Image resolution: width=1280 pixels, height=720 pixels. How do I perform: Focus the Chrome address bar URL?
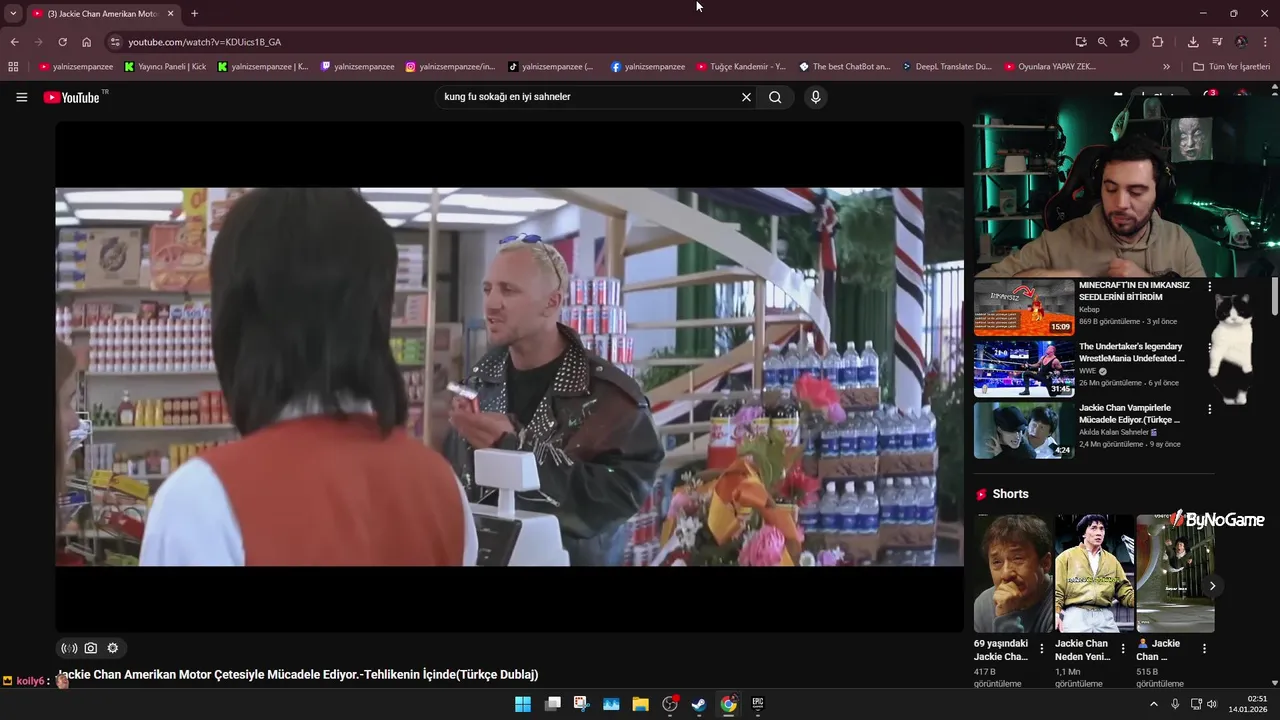tap(204, 42)
